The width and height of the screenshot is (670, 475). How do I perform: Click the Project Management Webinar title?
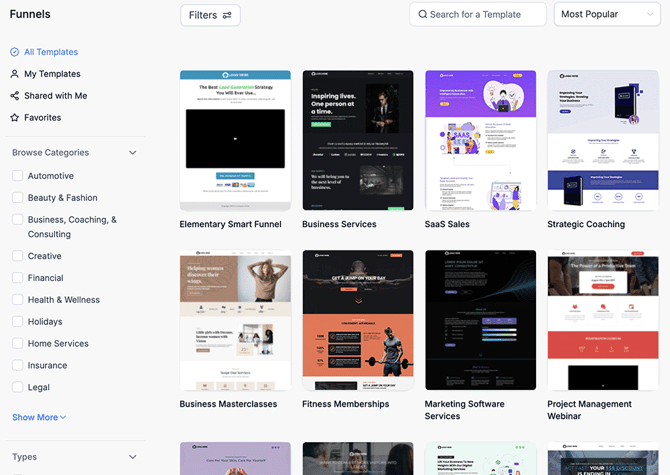point(589,410)
